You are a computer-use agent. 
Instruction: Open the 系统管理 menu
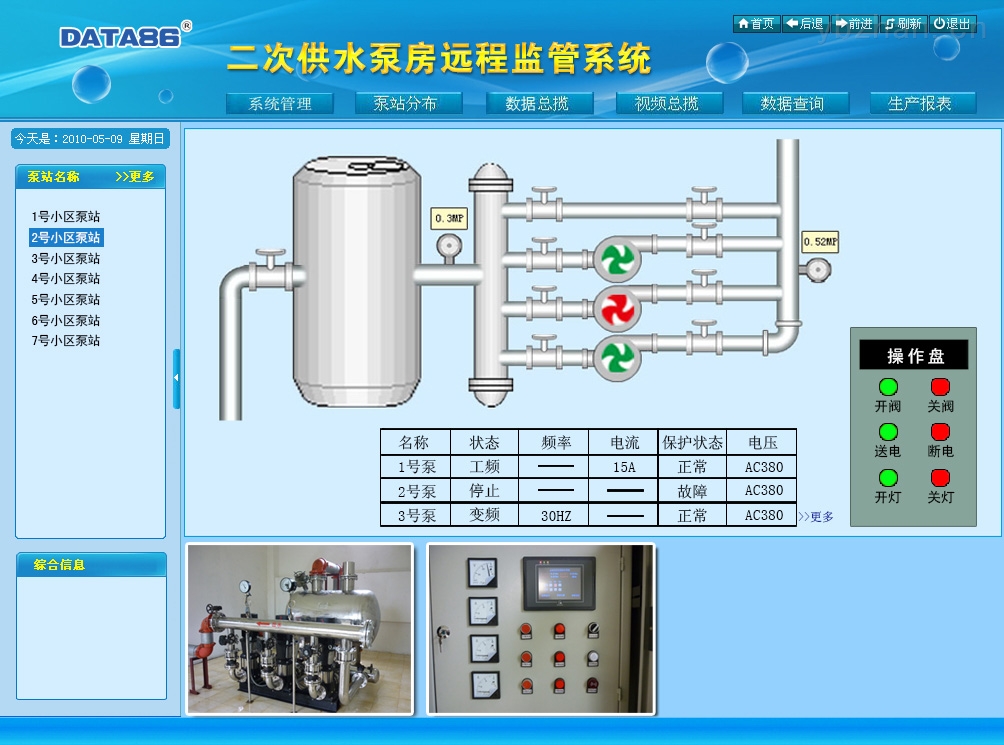(280, 104)
